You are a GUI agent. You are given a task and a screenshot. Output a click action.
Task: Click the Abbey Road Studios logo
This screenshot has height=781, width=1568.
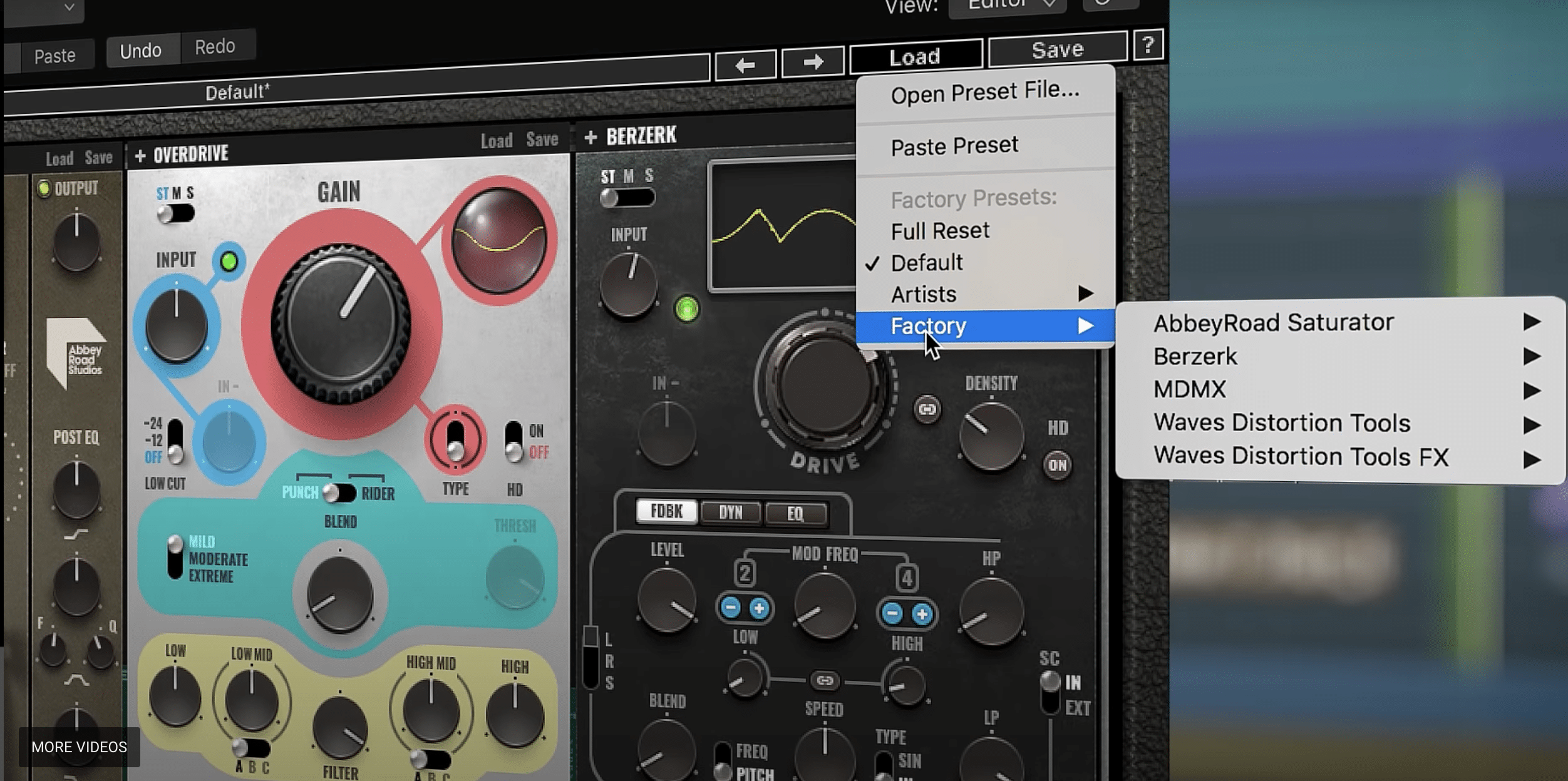click(x=76, y=354)
